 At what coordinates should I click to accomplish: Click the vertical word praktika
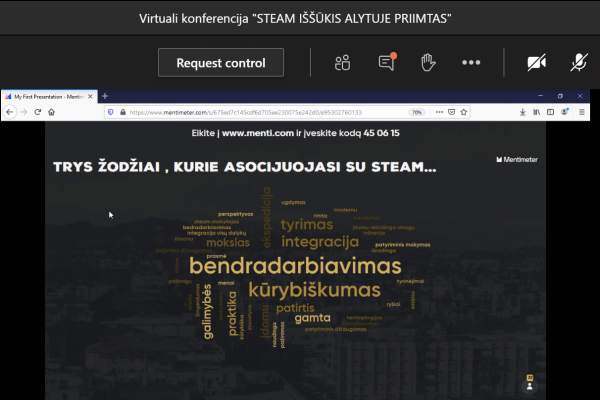pos(233,313)
